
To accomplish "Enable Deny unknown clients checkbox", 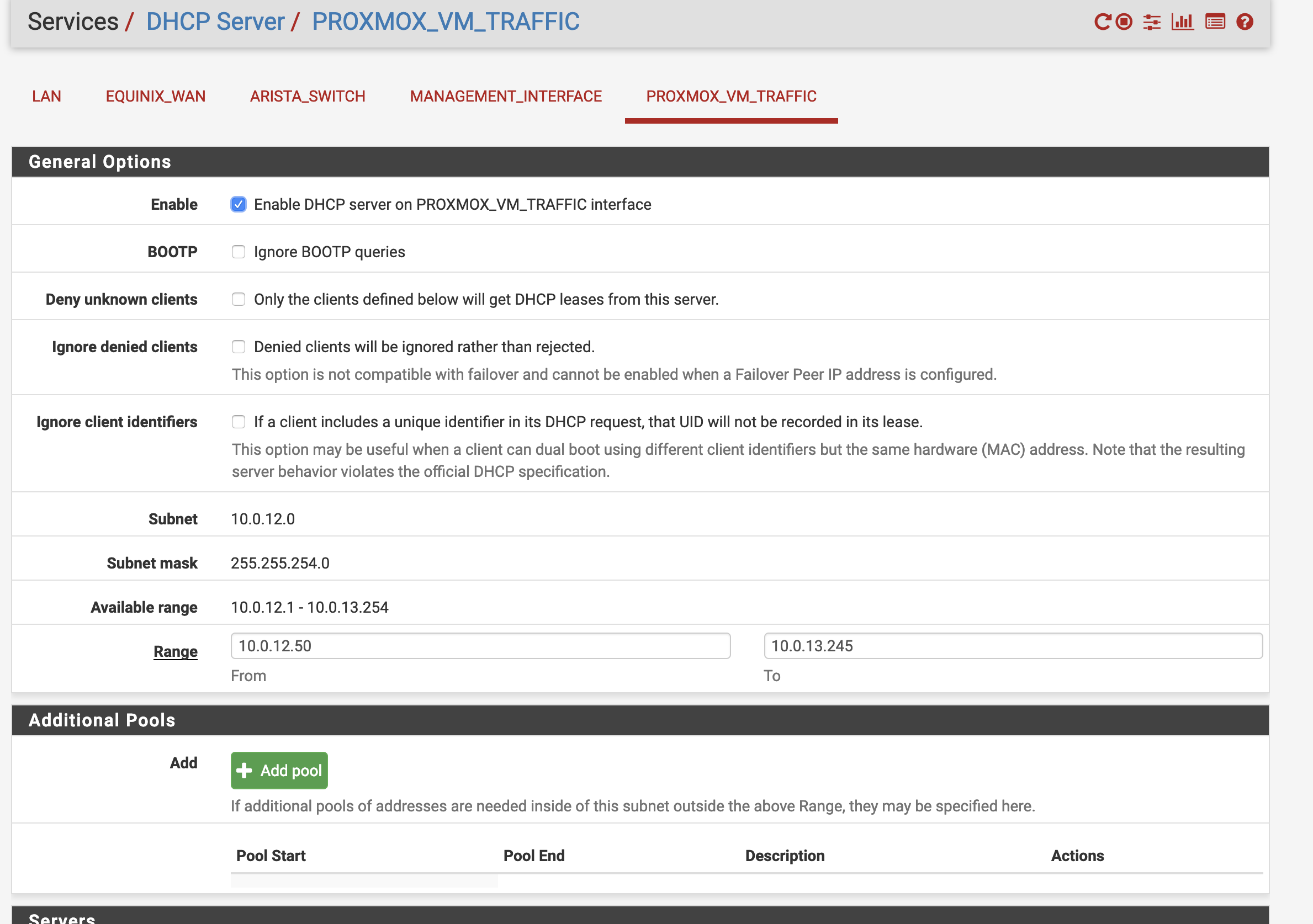I will pos(239,299).
